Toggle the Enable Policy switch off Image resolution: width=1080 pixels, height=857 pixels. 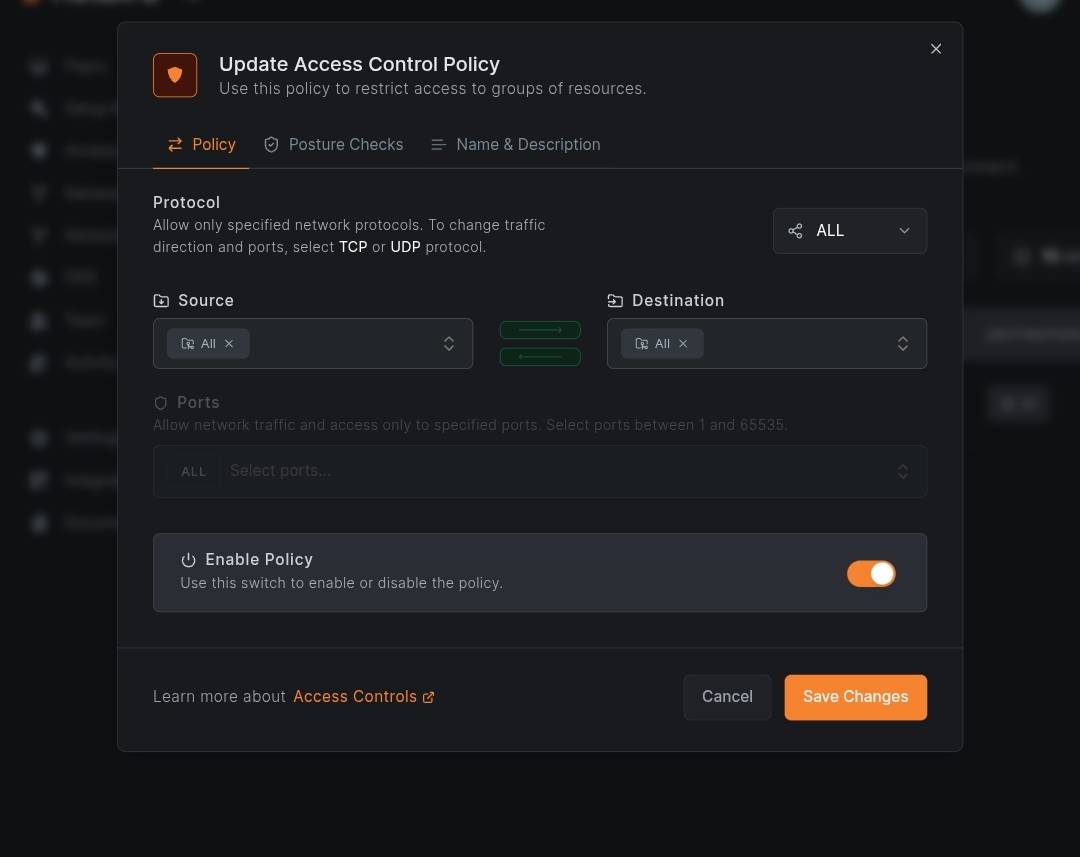pos(871,573)
